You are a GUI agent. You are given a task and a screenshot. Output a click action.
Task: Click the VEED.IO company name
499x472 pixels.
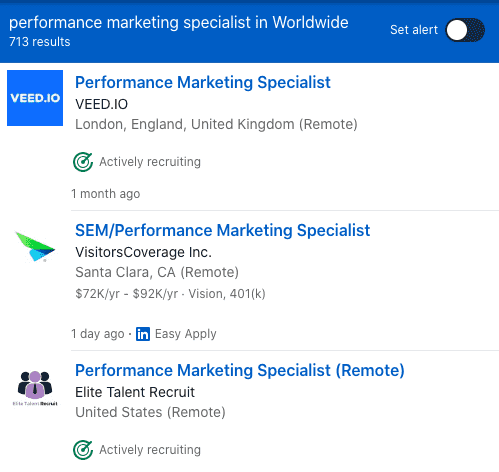102,104
